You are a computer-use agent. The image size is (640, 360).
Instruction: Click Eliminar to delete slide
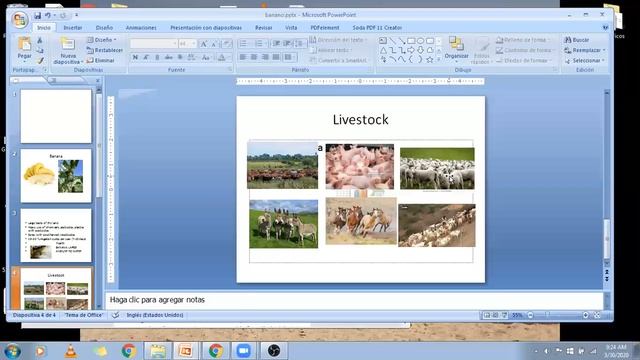click(x=101, y=60)
